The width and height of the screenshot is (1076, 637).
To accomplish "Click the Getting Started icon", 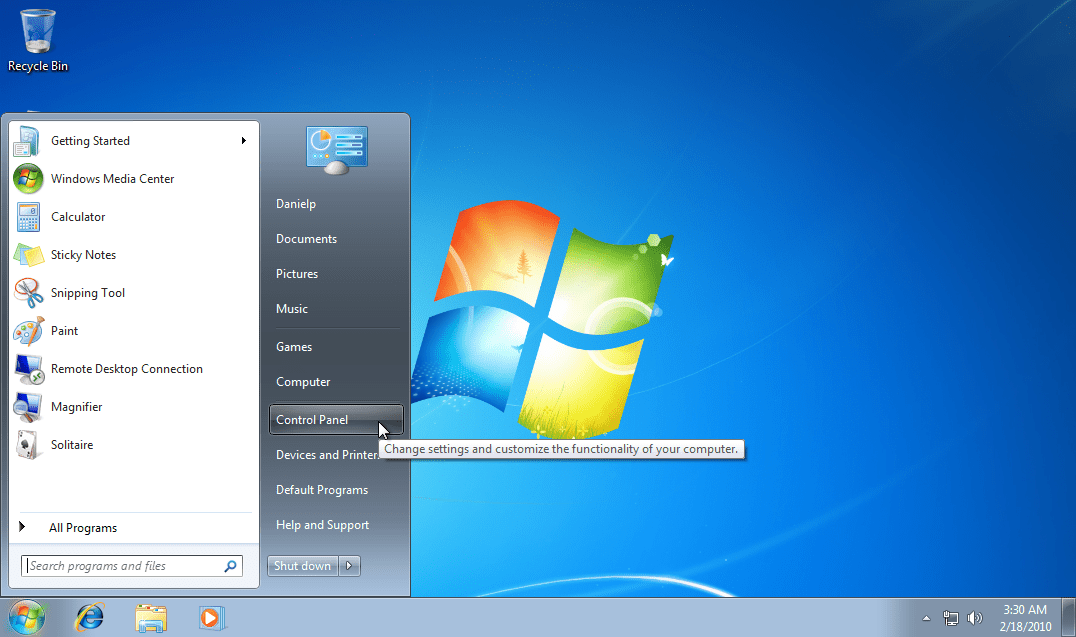I will [x=27, y=141].
